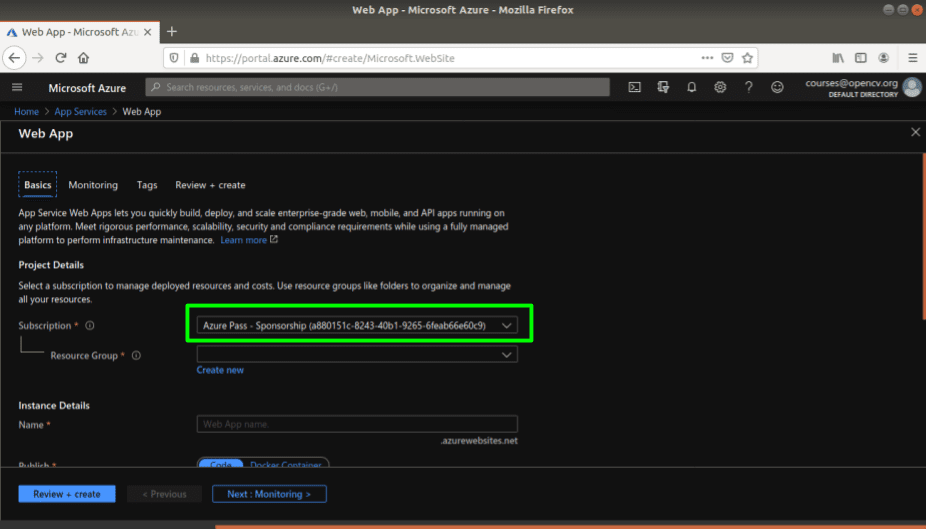Expand the Subscription dropdown
Screen dimensions: 926x530
[x=357, y=326]
